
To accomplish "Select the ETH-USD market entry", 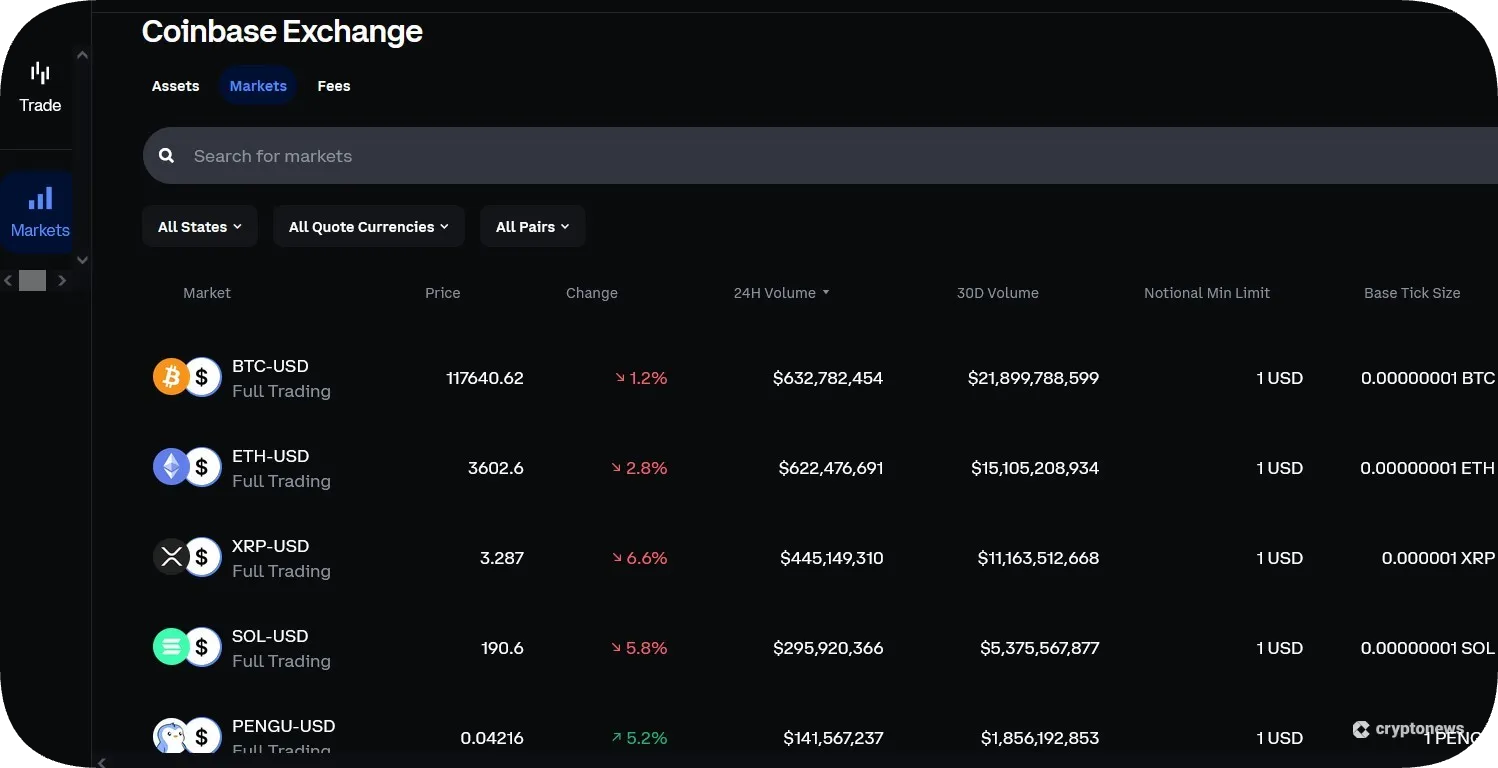I will click(x=270, y=467).
